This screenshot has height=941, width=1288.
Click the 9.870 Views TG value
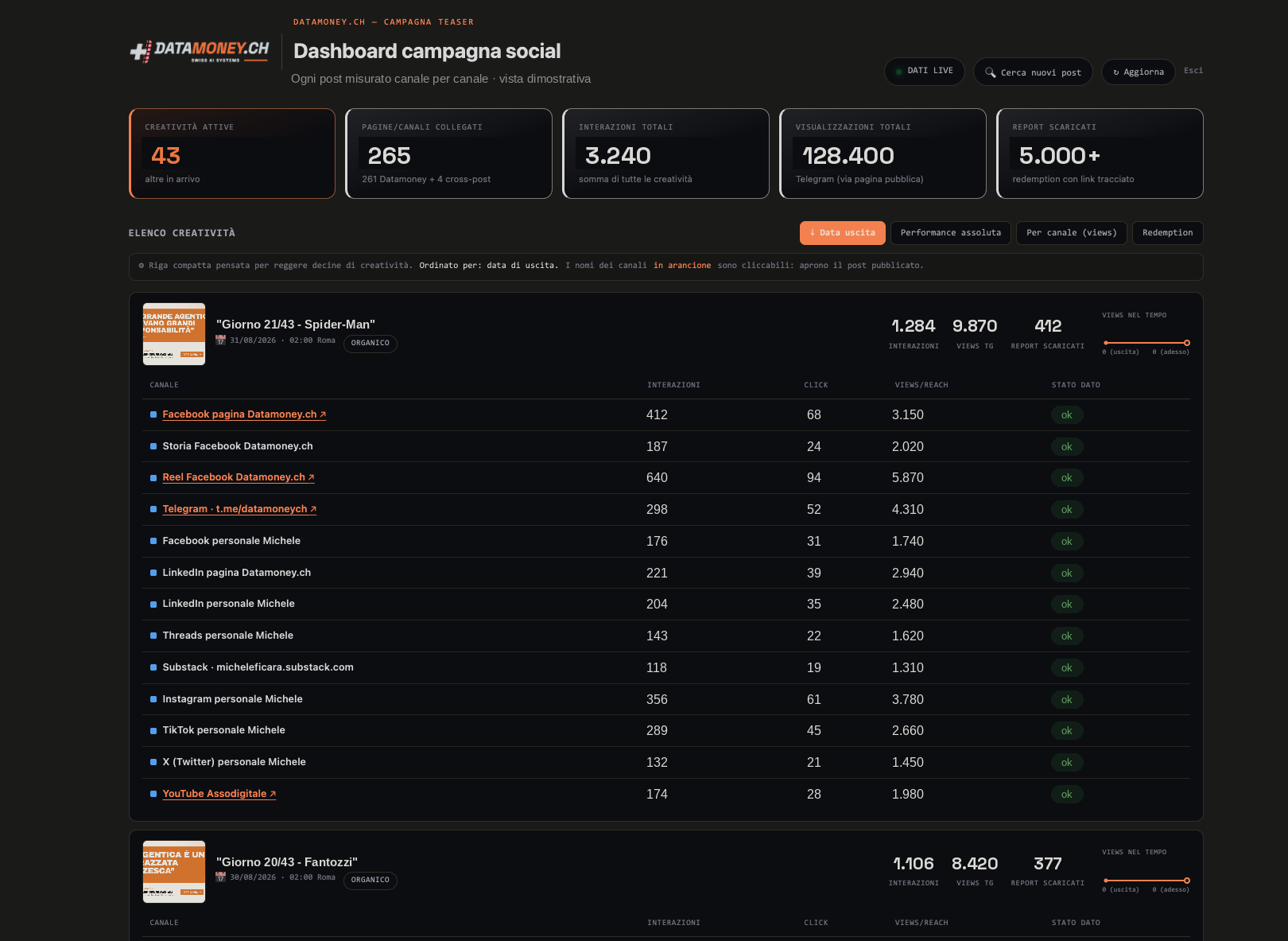975,326
